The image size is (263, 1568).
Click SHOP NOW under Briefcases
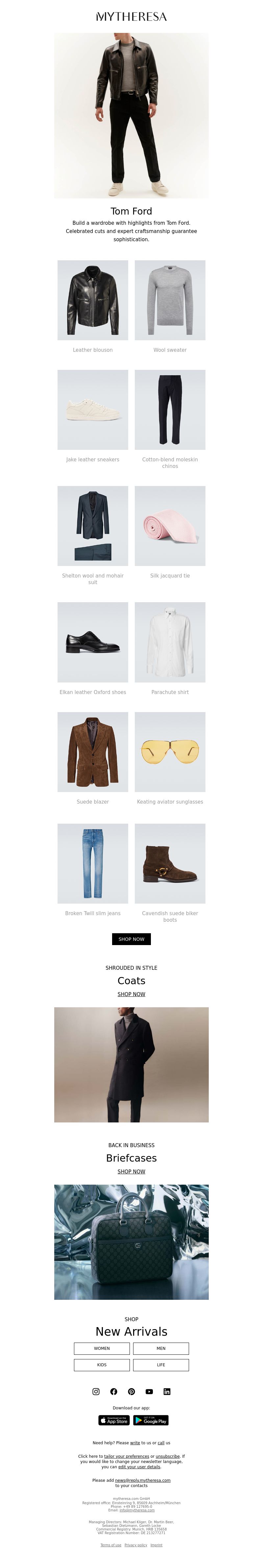coord(131,1171)
